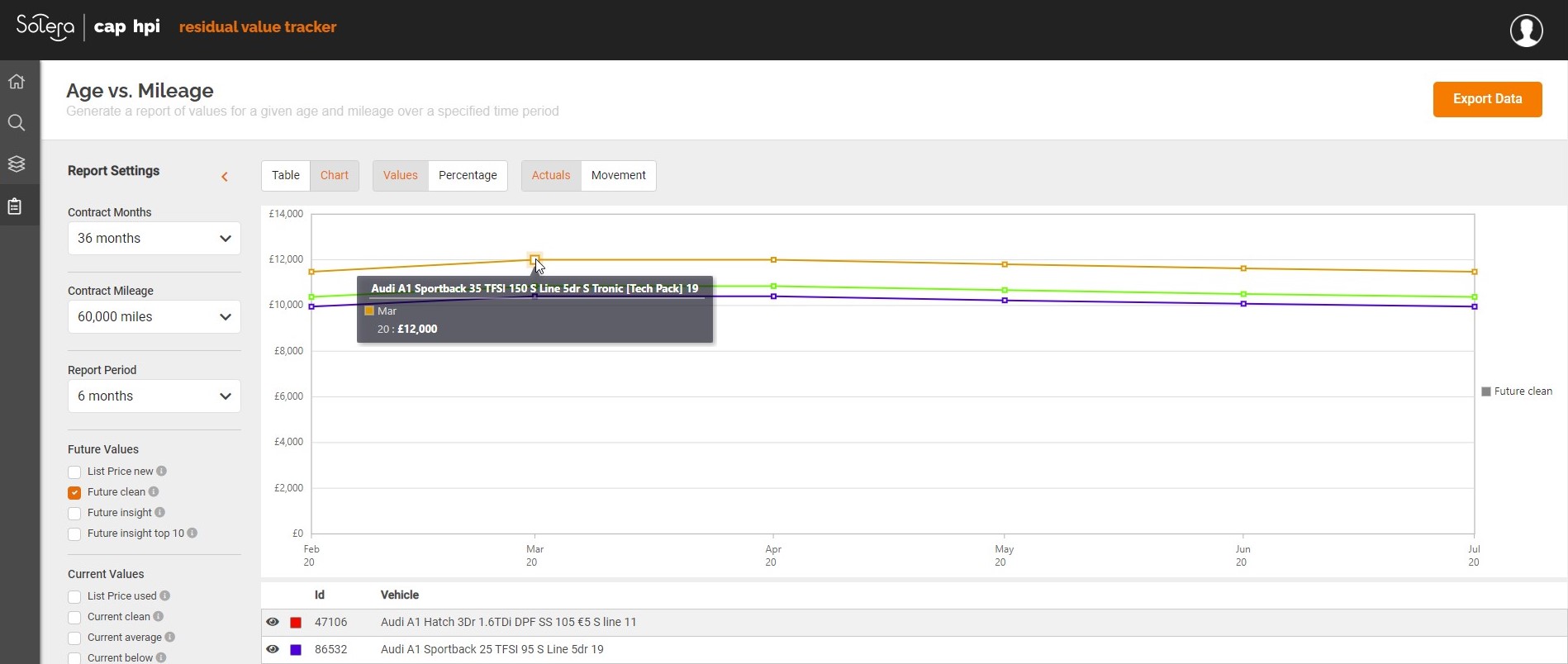Show info for Future clean
Image resolution: width=1568 pixels, height=664 pixels.
coord(154,491)
